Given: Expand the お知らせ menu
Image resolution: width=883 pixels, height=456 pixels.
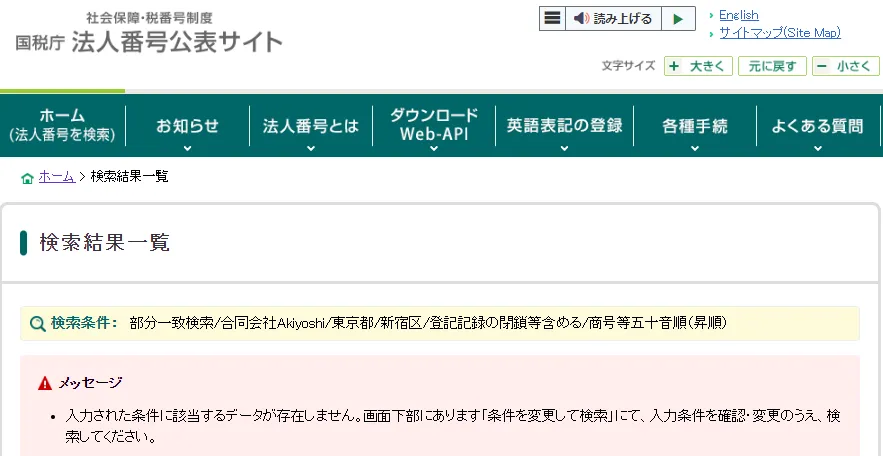Looking at the screenshot, I should point(187,126).
